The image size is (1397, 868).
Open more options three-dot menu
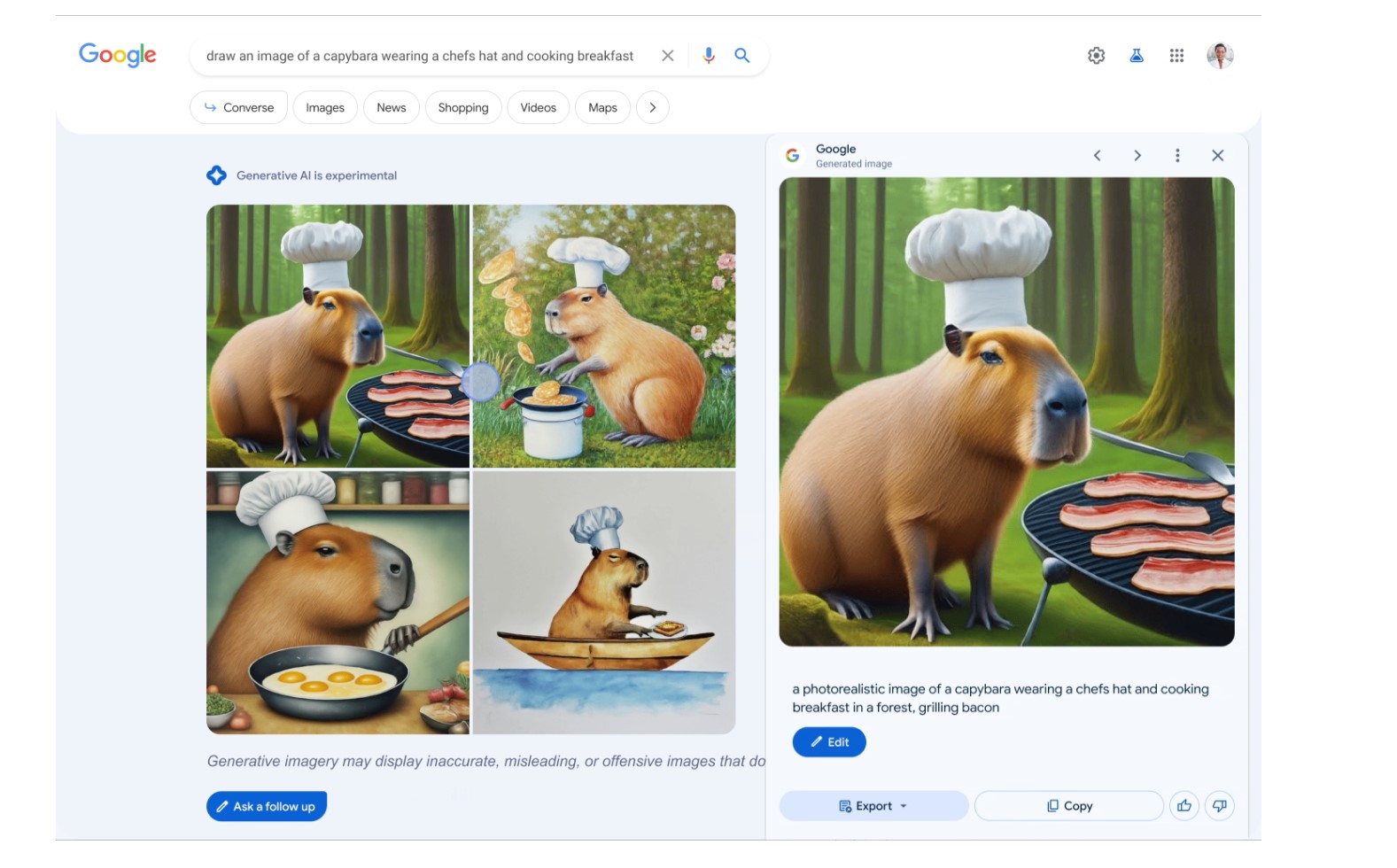1177,156
